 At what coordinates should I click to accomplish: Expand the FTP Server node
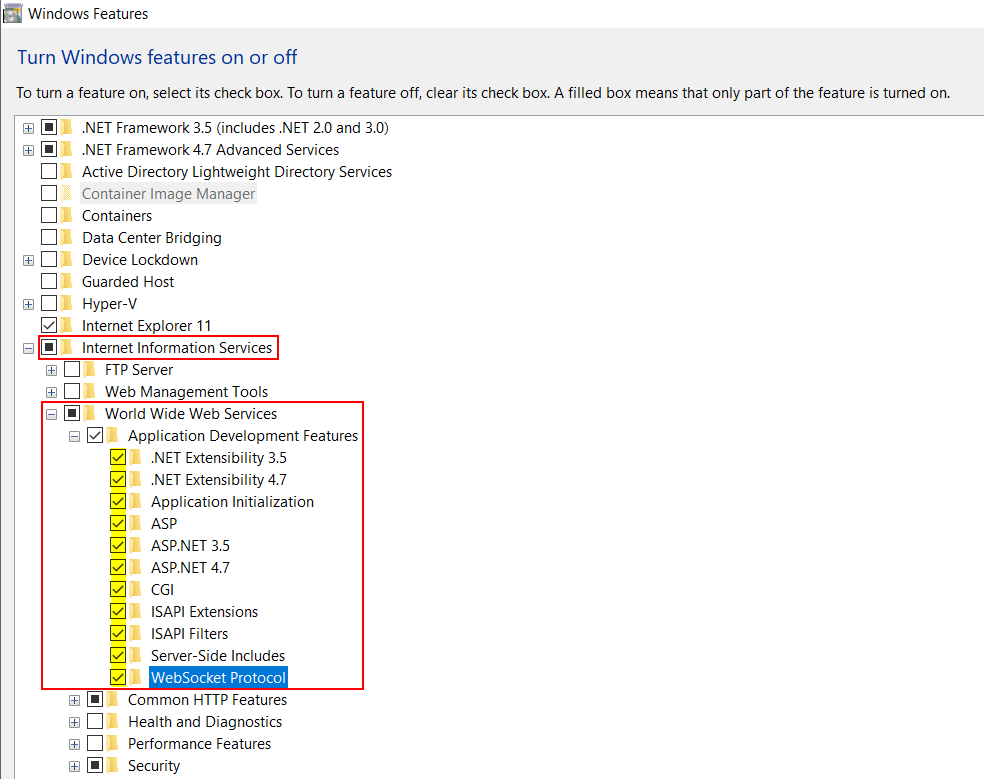51,369
